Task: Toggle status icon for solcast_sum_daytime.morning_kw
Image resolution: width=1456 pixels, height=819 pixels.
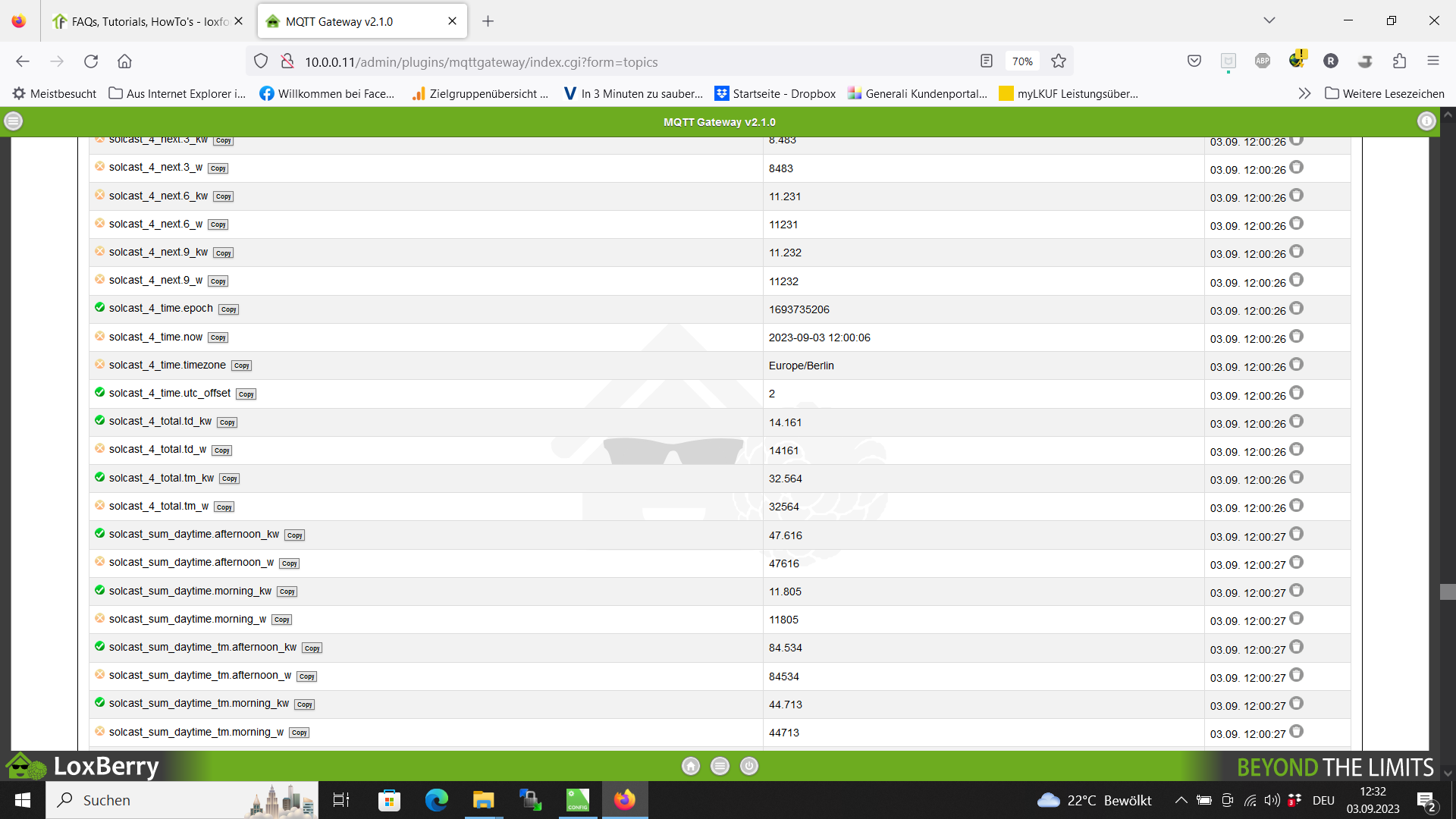Action: click(x=99, y=591)
